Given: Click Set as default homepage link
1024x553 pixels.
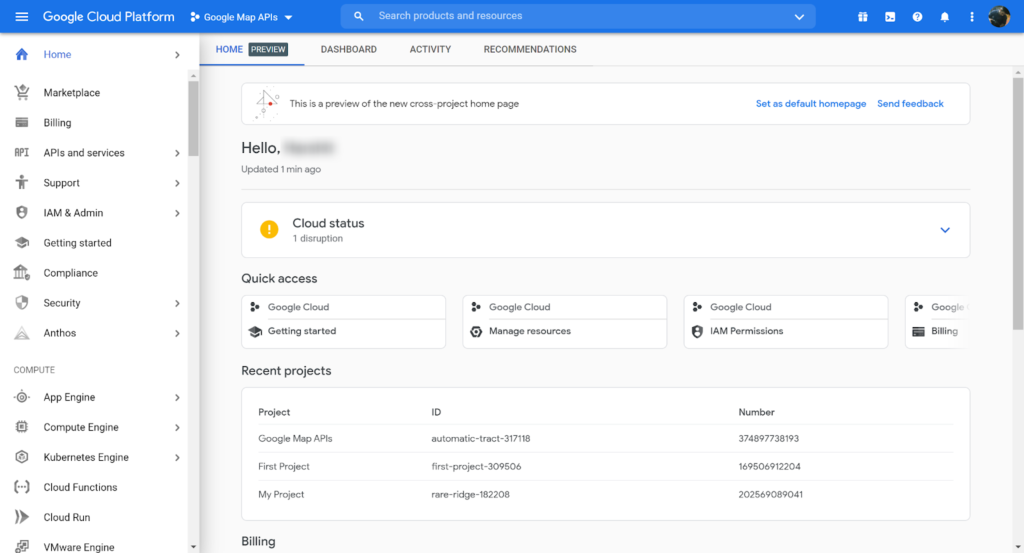Looking at the screenshot, I should (810, 104).
